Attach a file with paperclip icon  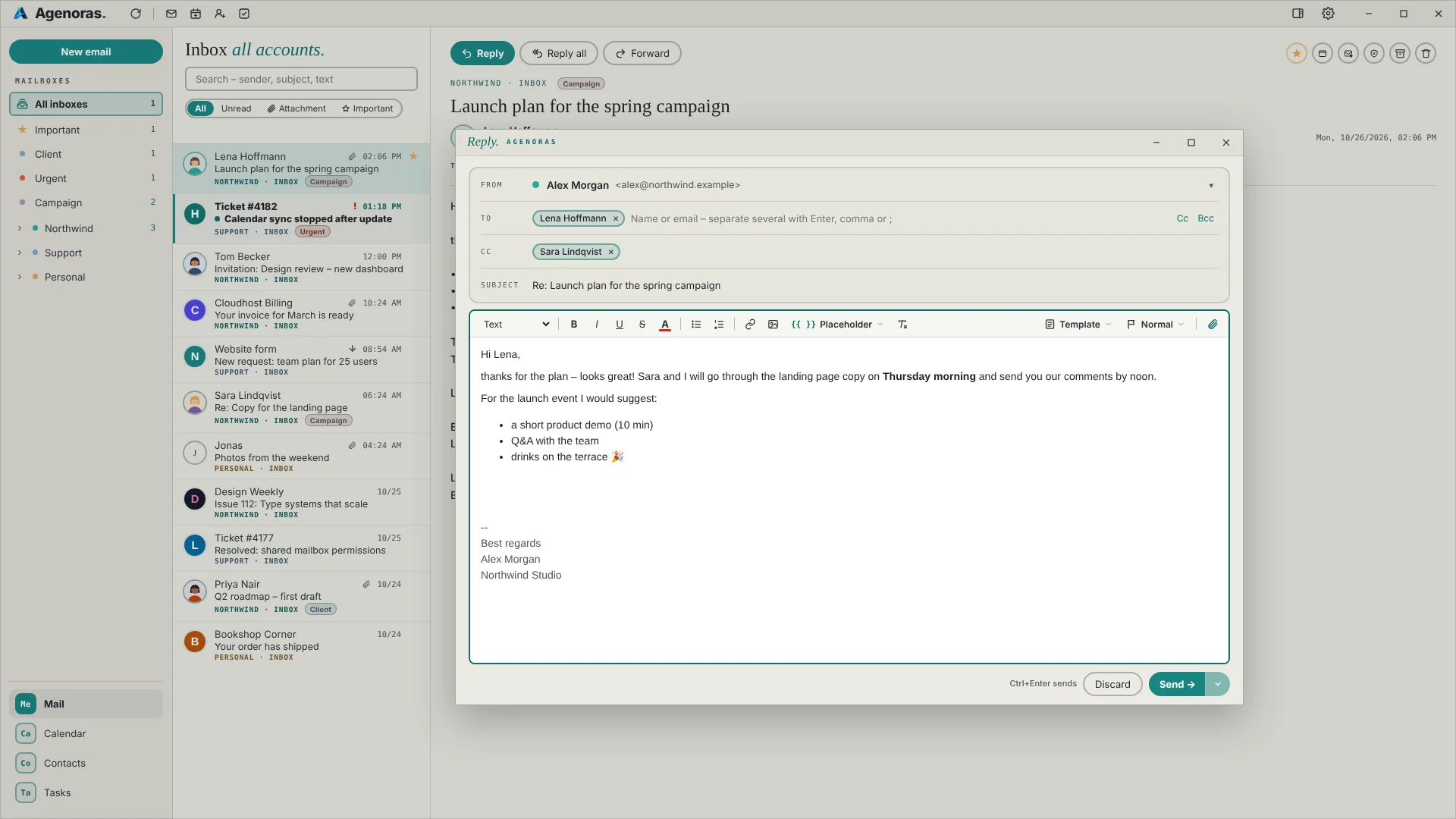(x=1213, y=325)
